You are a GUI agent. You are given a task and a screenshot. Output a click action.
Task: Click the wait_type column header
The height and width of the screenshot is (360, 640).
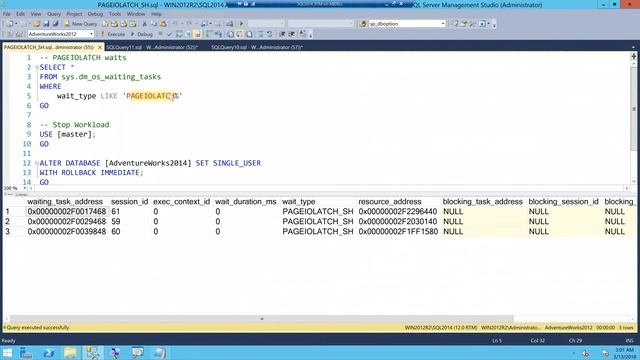[299, 202]
